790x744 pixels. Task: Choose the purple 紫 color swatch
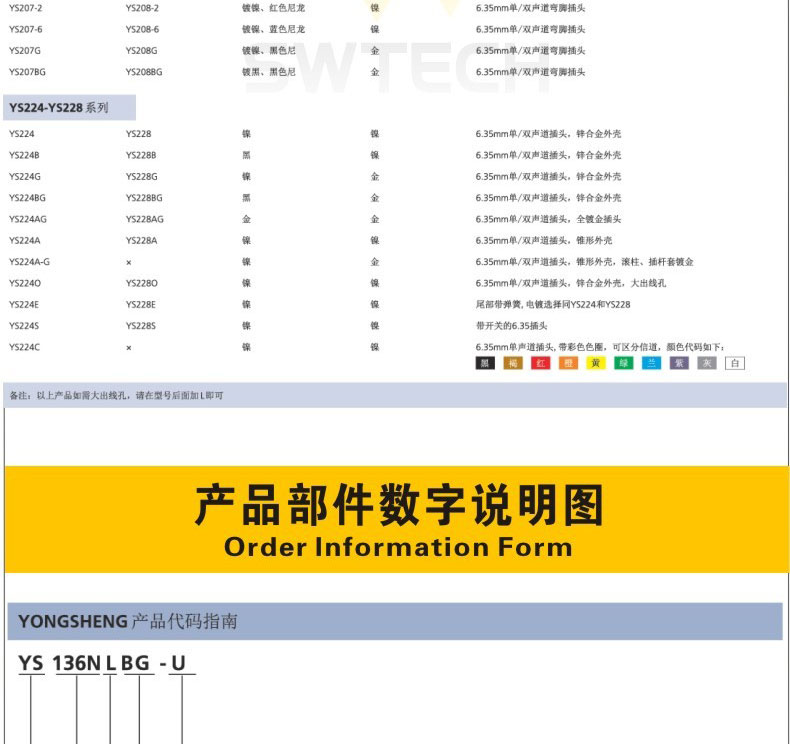tap(679, 363)
